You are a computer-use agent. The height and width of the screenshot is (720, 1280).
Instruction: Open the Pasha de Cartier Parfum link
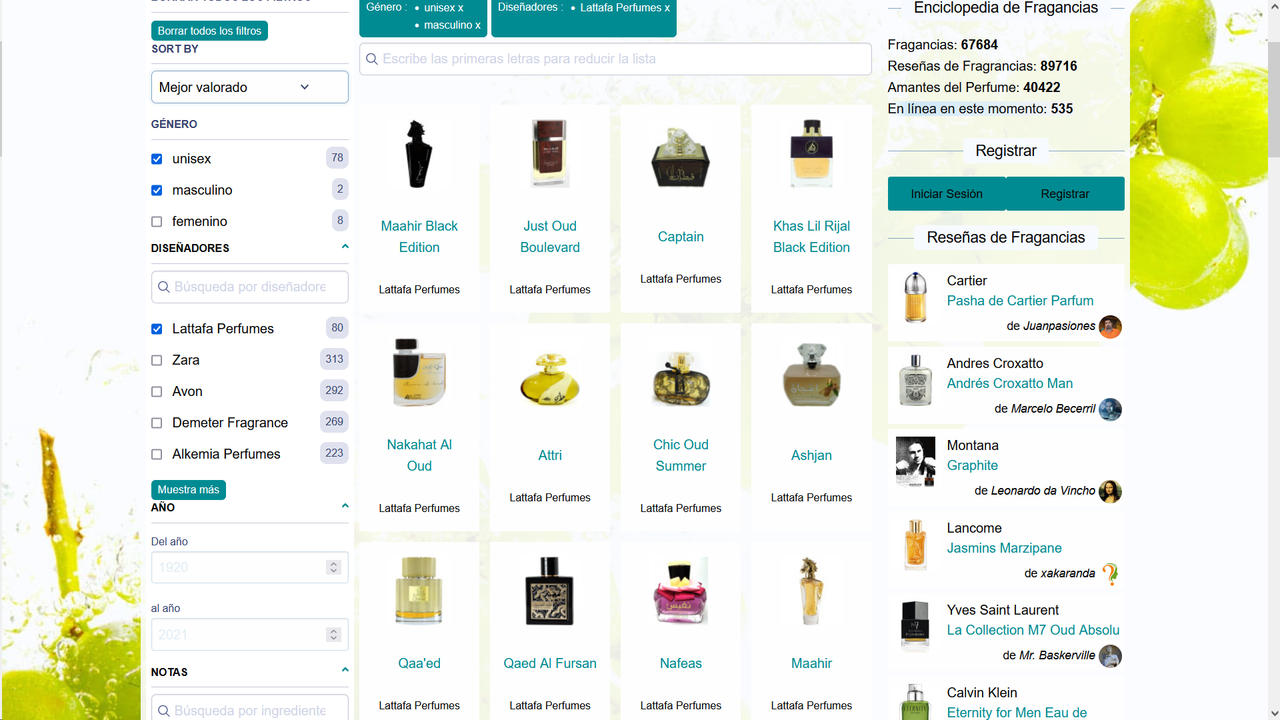1020,300
